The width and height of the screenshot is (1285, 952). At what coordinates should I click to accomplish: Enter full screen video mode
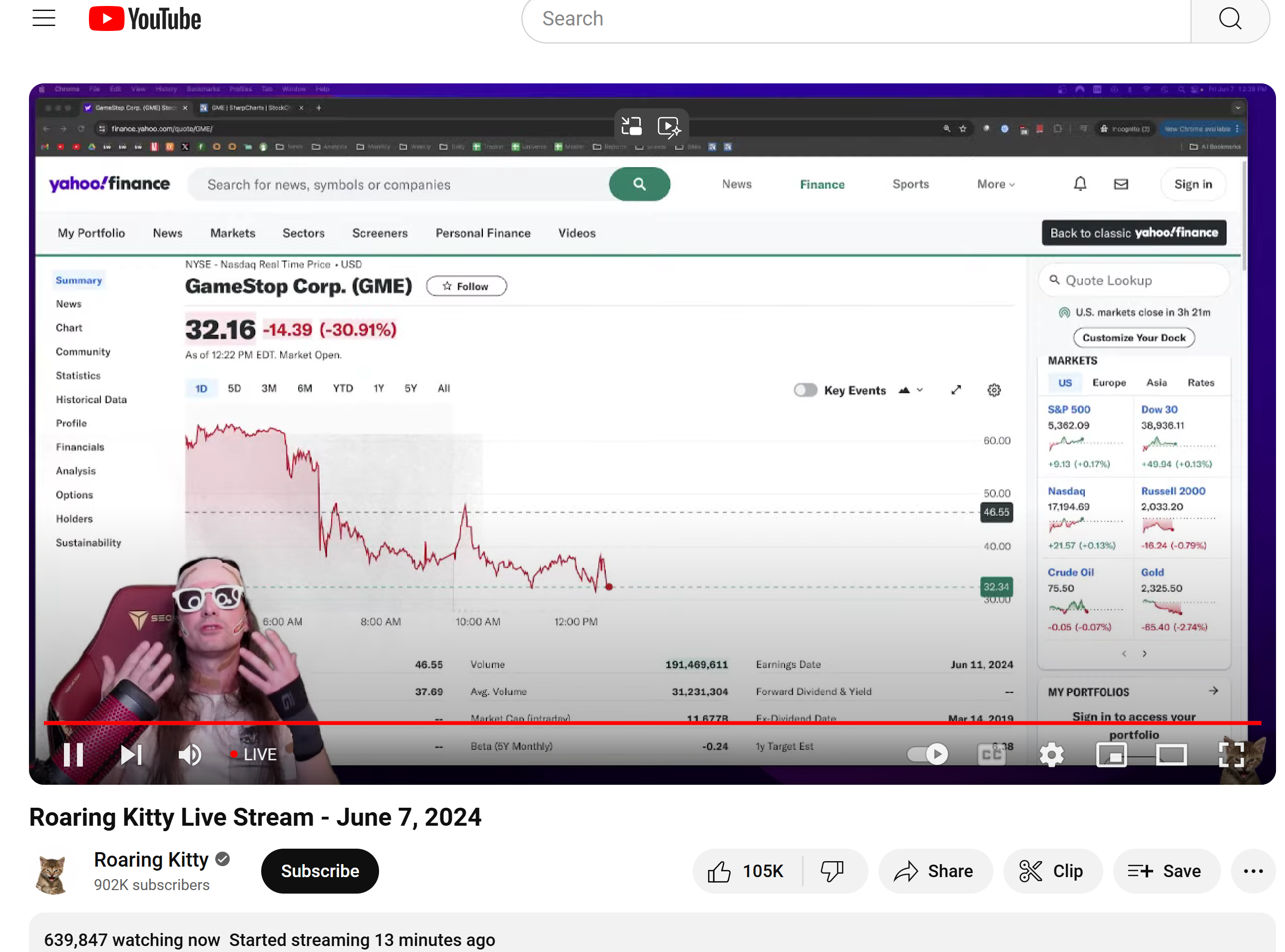1231,754
